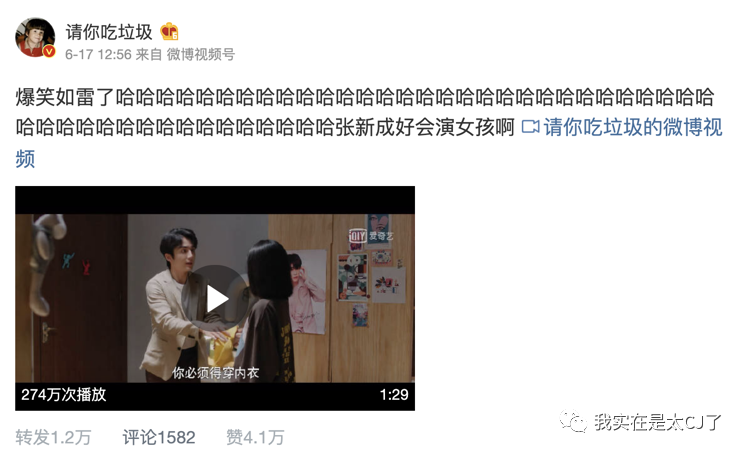The height and width of the screenshot is (454, 746).
Task: Repost via 转发1.2万 button
Action: 53,437
